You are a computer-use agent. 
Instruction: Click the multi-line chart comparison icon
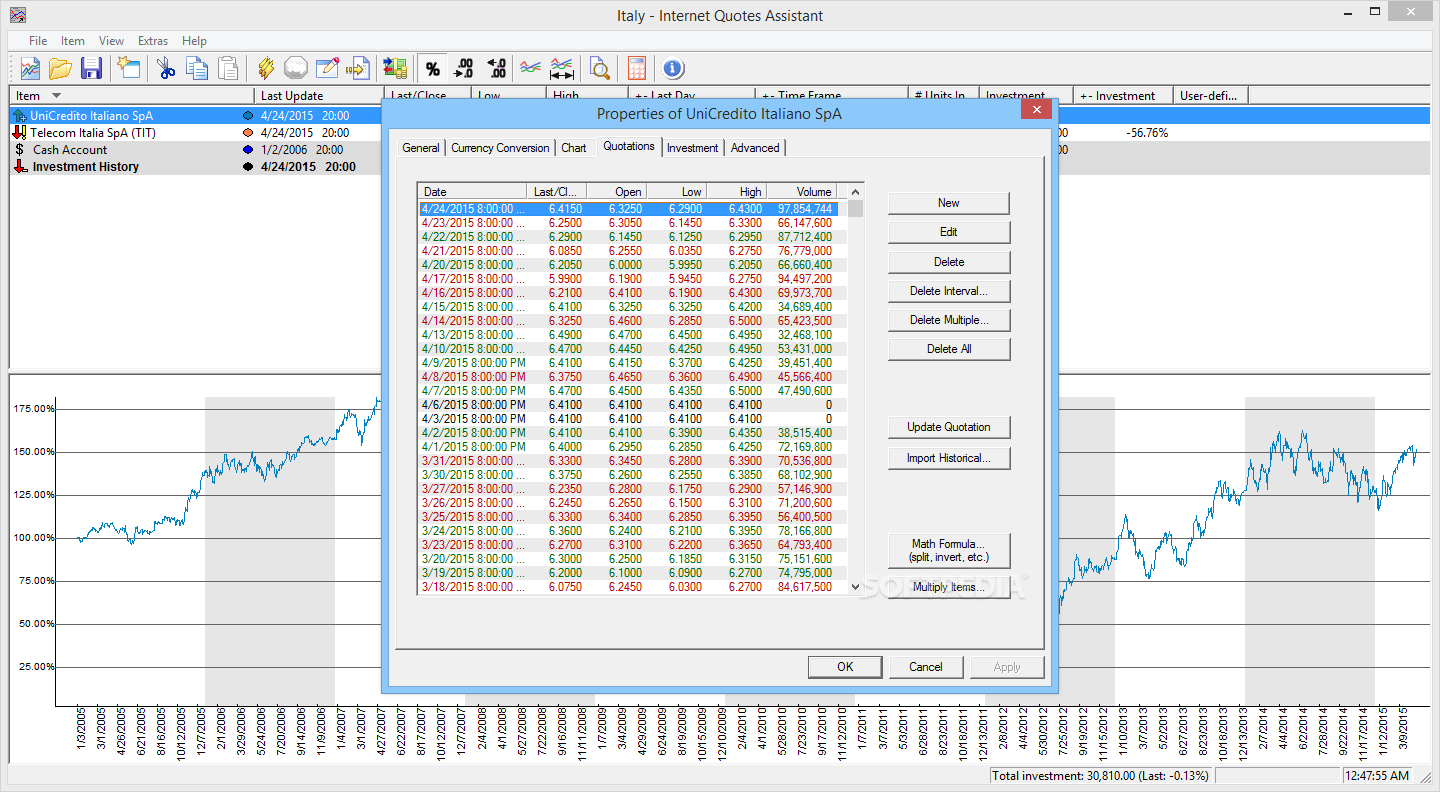530,68
